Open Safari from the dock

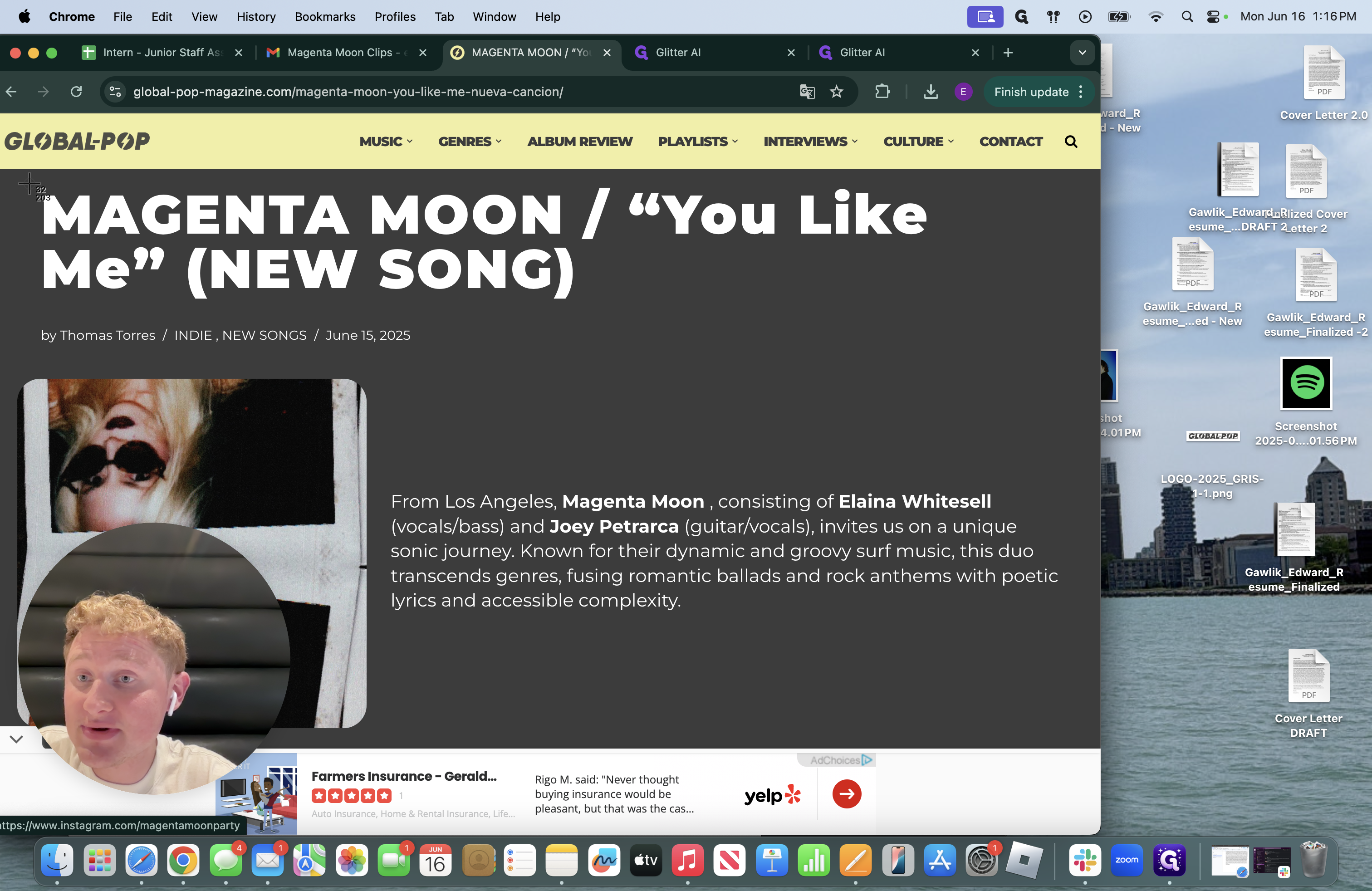click(141, 861)
